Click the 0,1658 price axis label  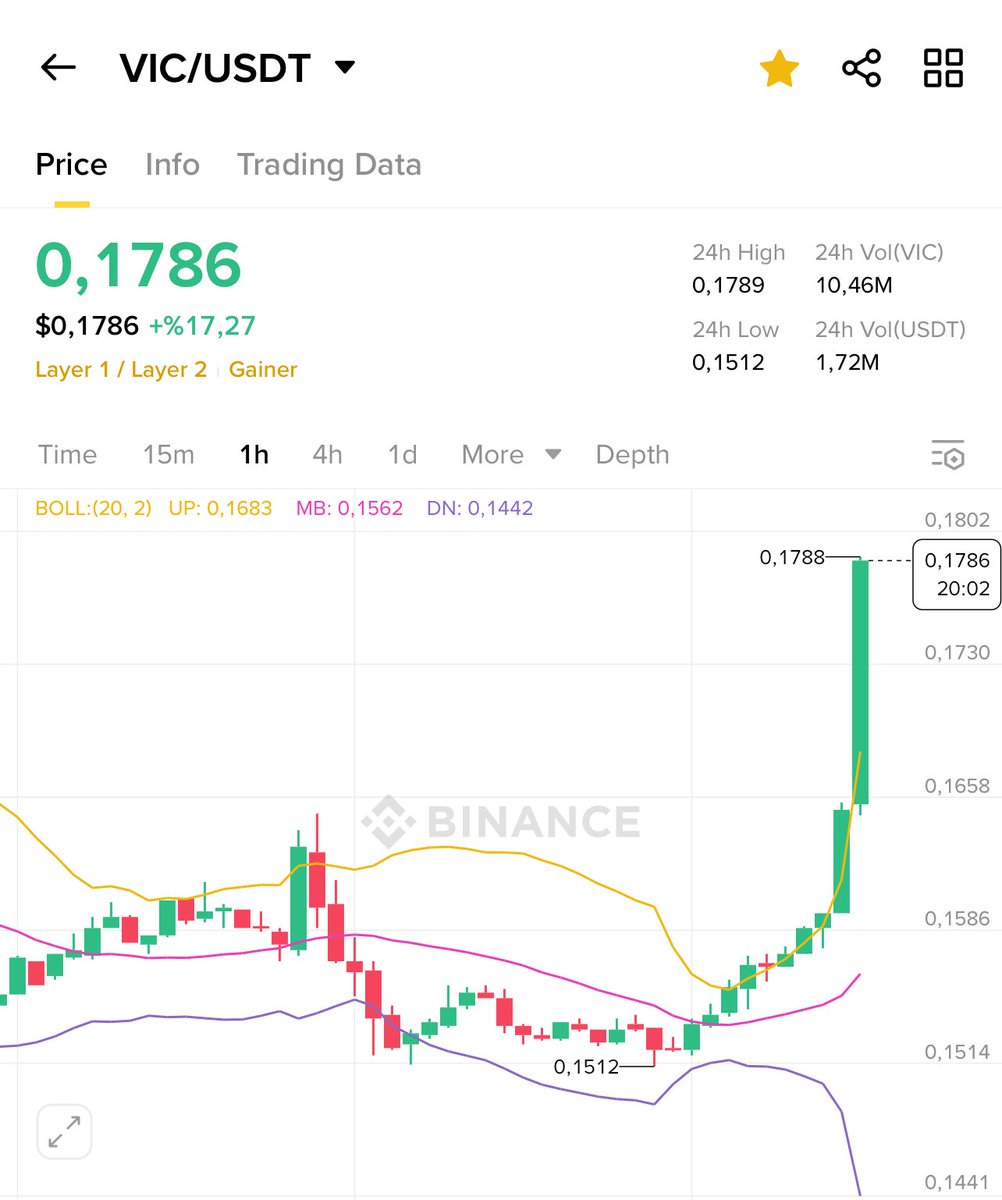(x=957, y=786)
